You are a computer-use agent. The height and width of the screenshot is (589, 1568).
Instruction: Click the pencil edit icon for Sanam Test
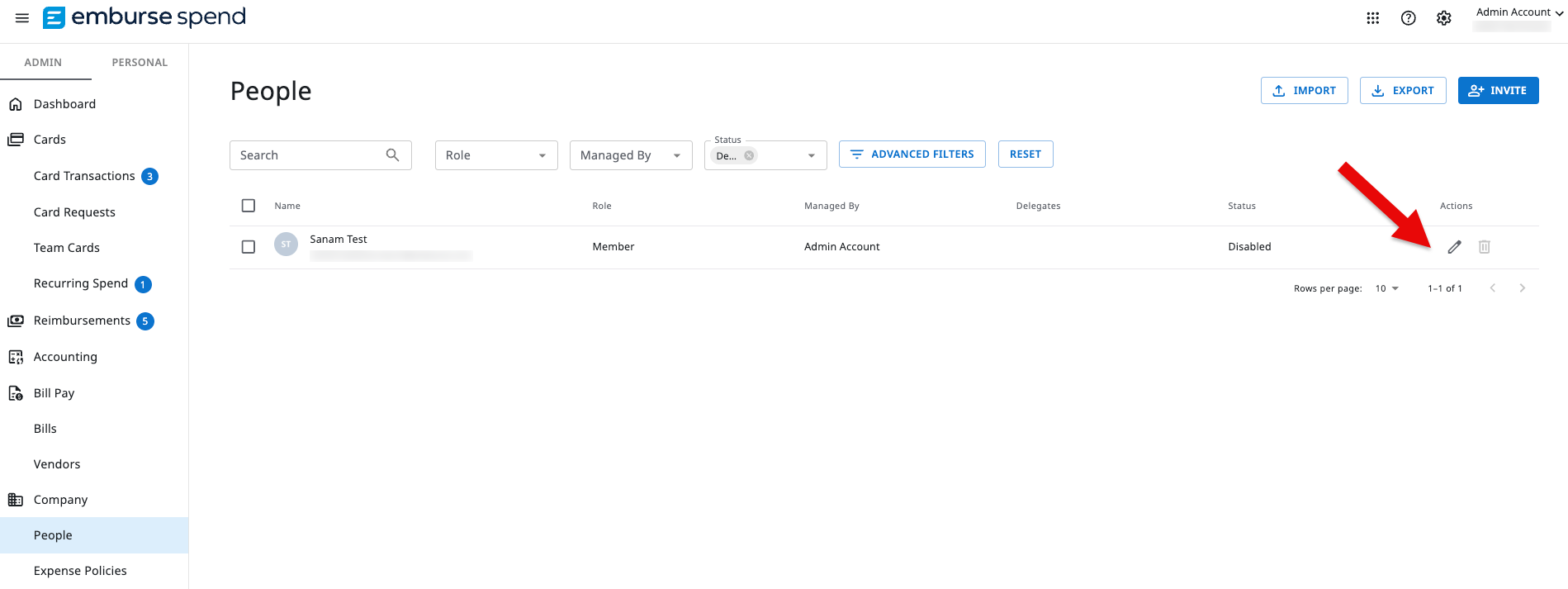click(x=1454, y=247)
